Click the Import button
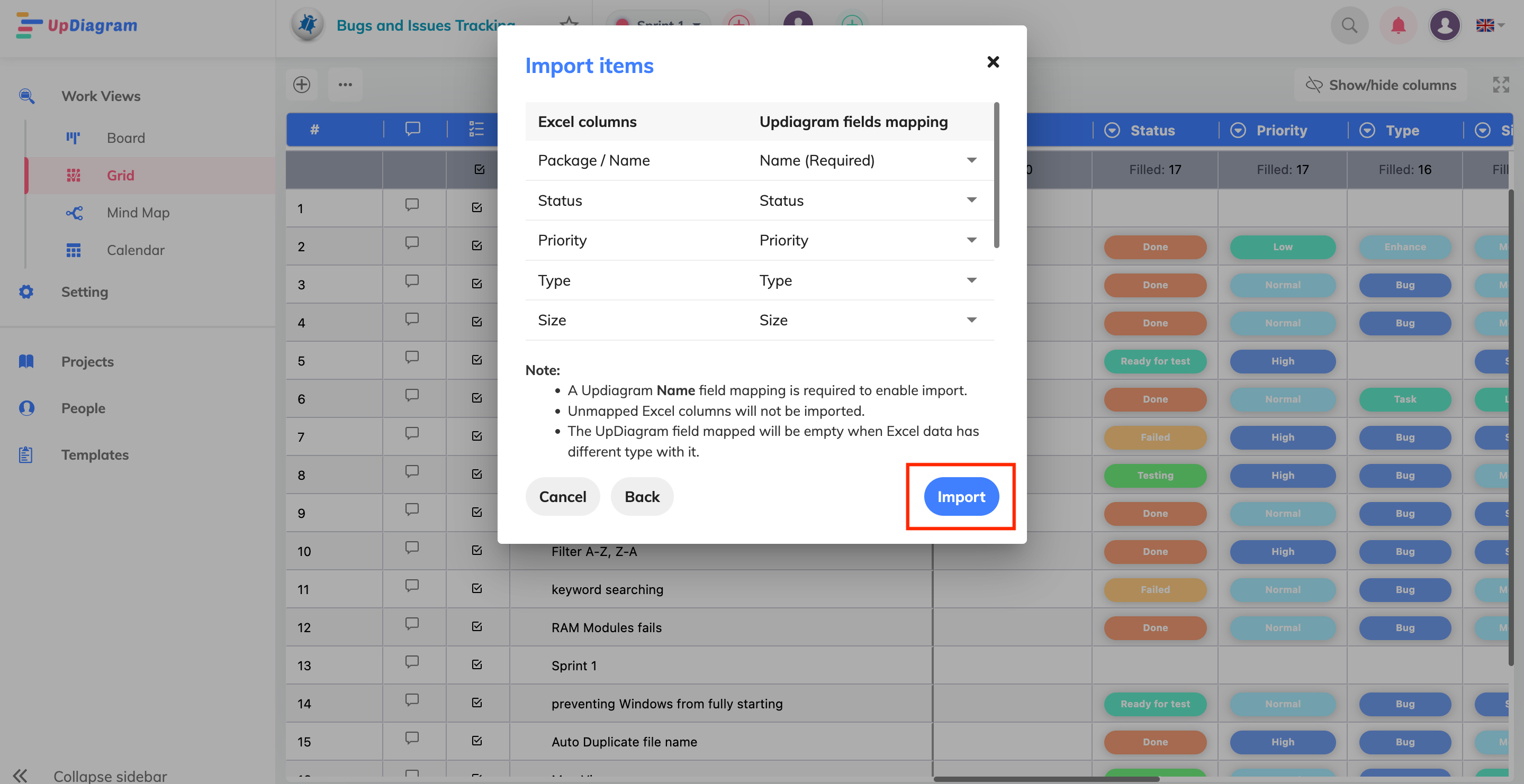The height and width of the screenshot is (784, 1524). pos(961,497)
